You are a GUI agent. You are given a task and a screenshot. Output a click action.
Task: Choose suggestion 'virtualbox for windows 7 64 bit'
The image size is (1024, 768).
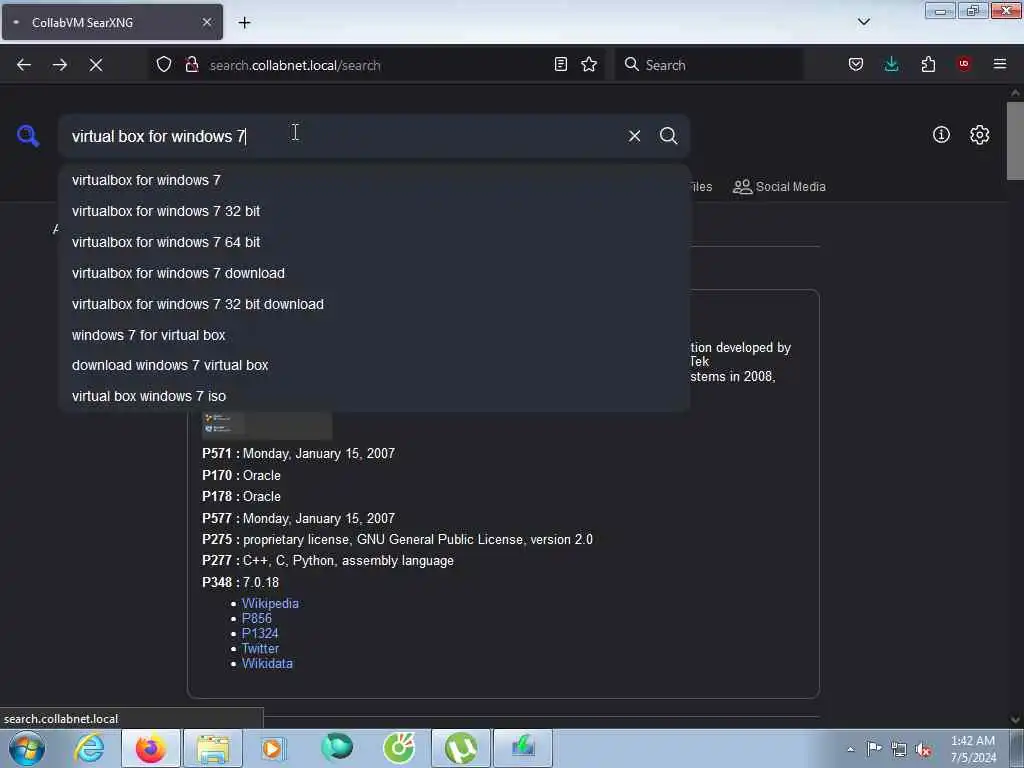(x=374, y=242)
